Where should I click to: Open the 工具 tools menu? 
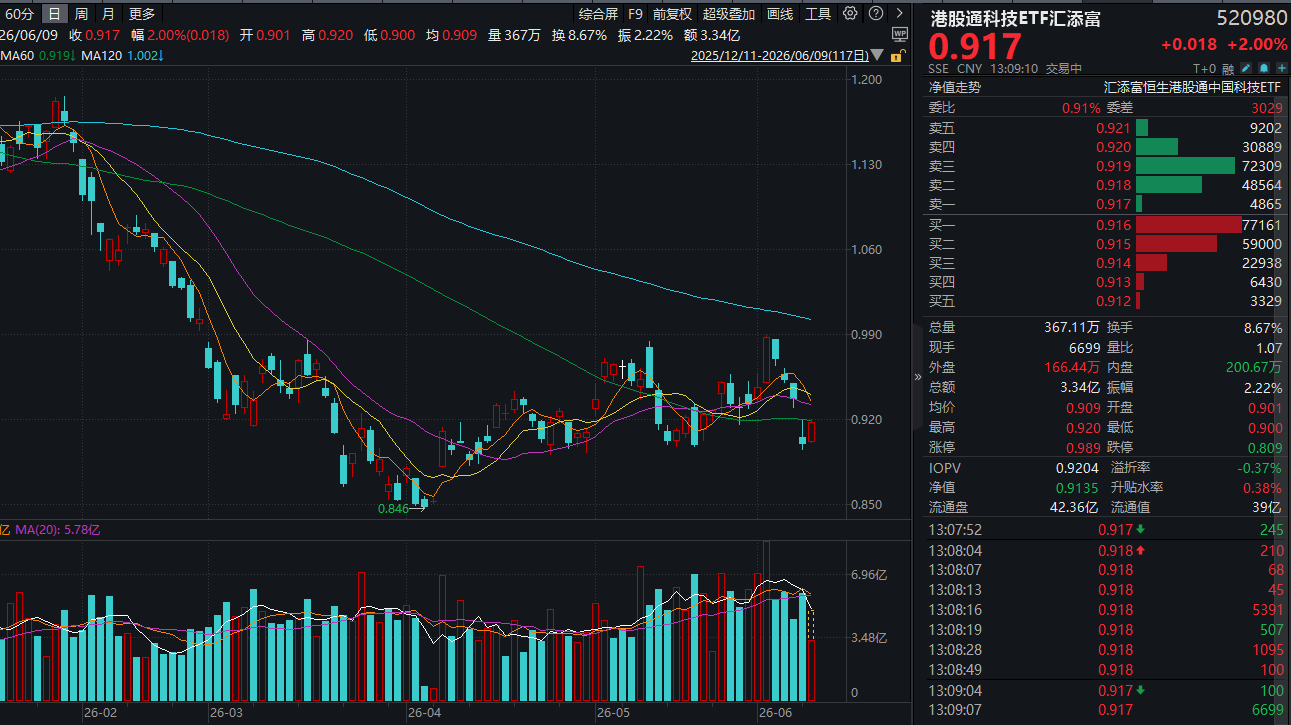pos(818,14)
